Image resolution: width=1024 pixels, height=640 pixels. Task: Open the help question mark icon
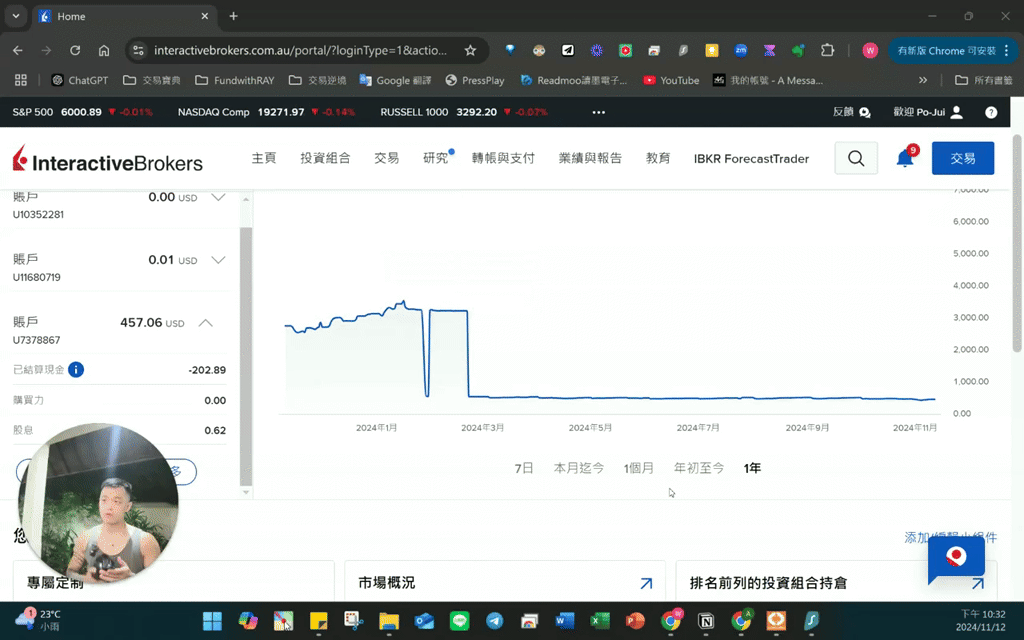point(991,112)
